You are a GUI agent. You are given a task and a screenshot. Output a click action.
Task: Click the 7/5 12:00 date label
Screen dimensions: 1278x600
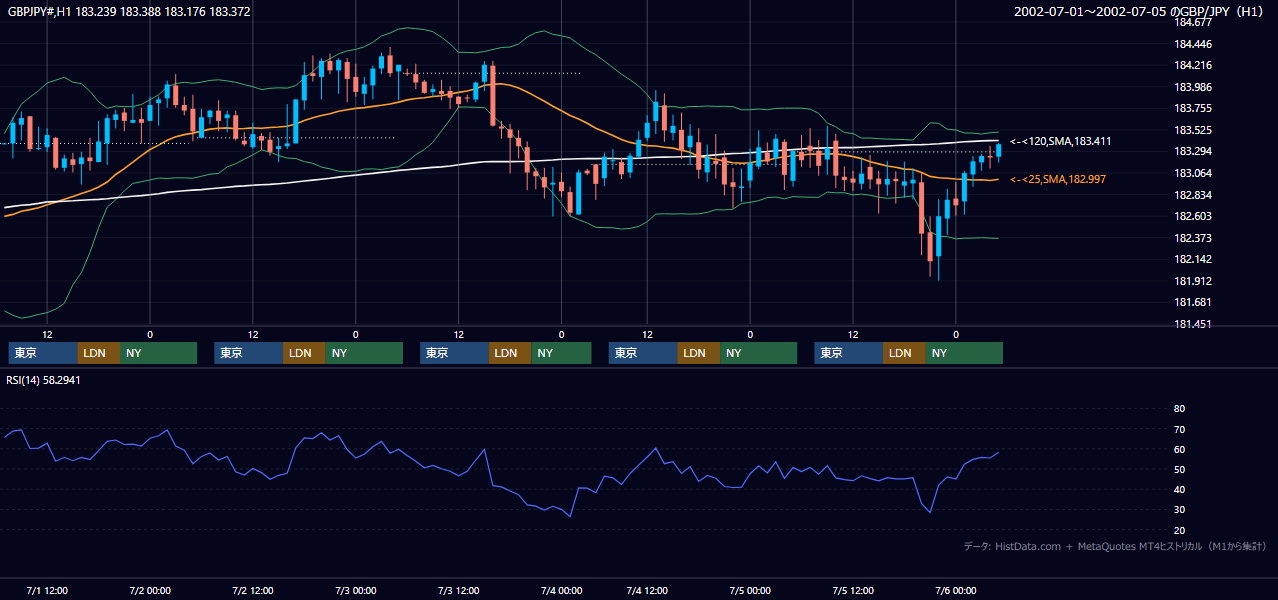coord(854,590)
